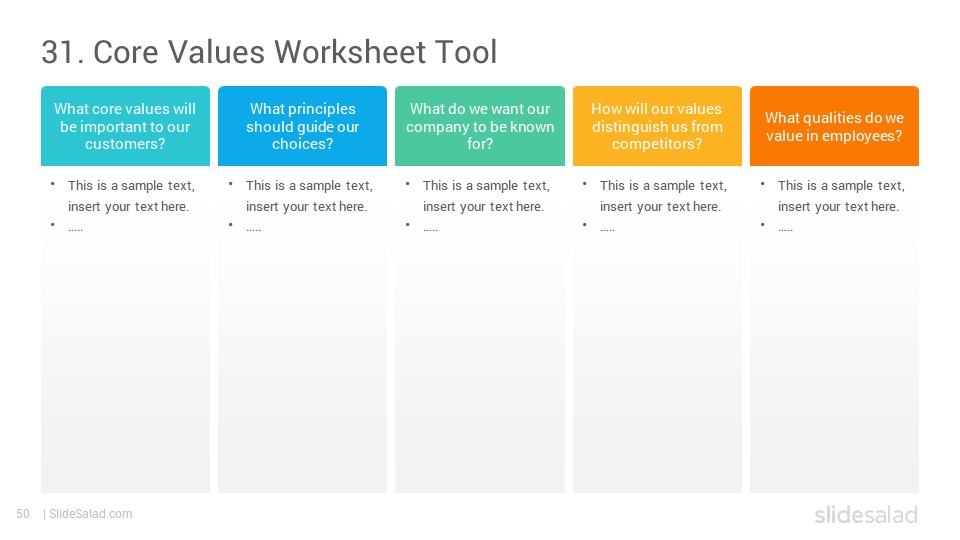Click the blue 'What principles should guide our choices?' header
960x540 pixels.
tap(302, 126)
